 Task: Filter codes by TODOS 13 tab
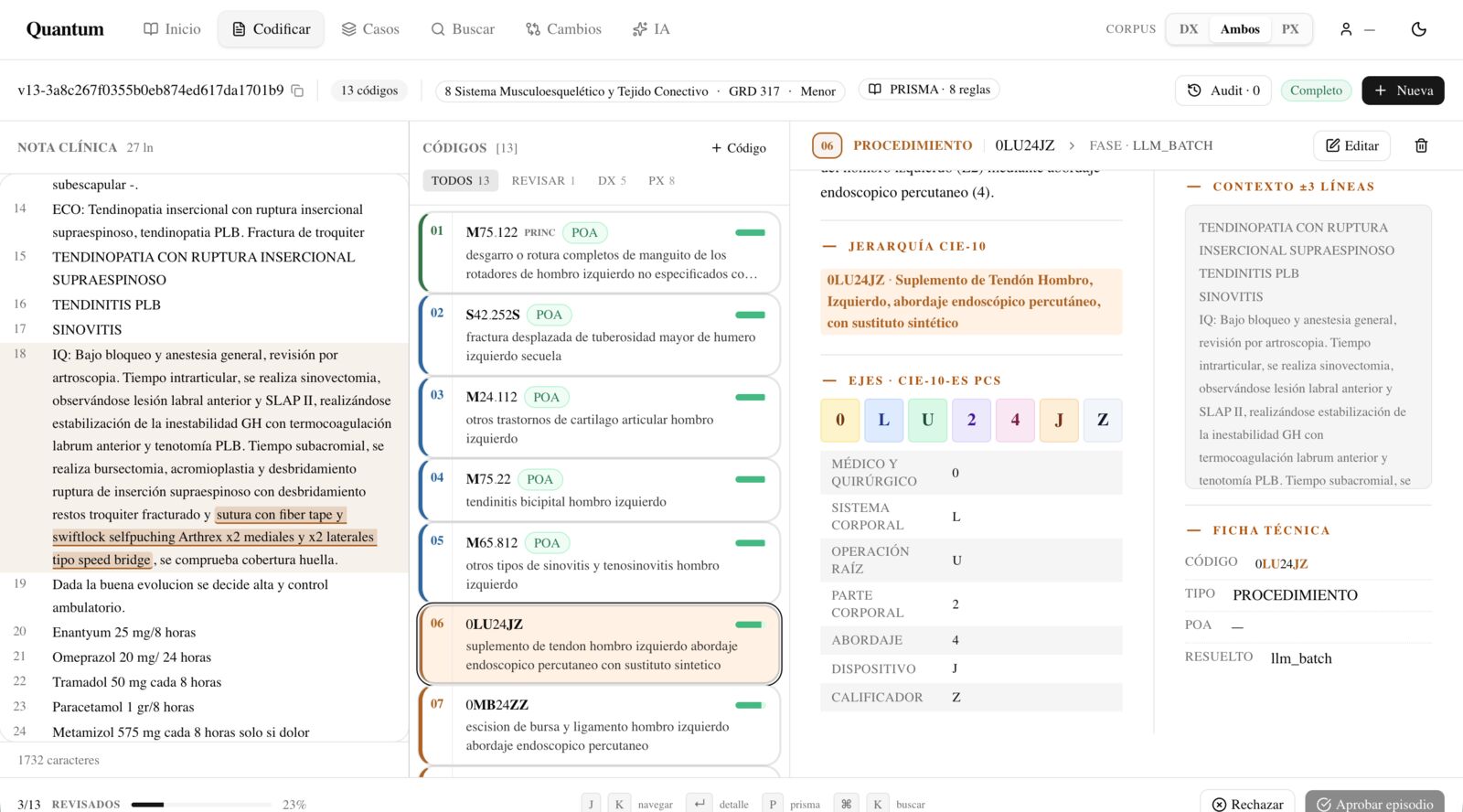460,181
